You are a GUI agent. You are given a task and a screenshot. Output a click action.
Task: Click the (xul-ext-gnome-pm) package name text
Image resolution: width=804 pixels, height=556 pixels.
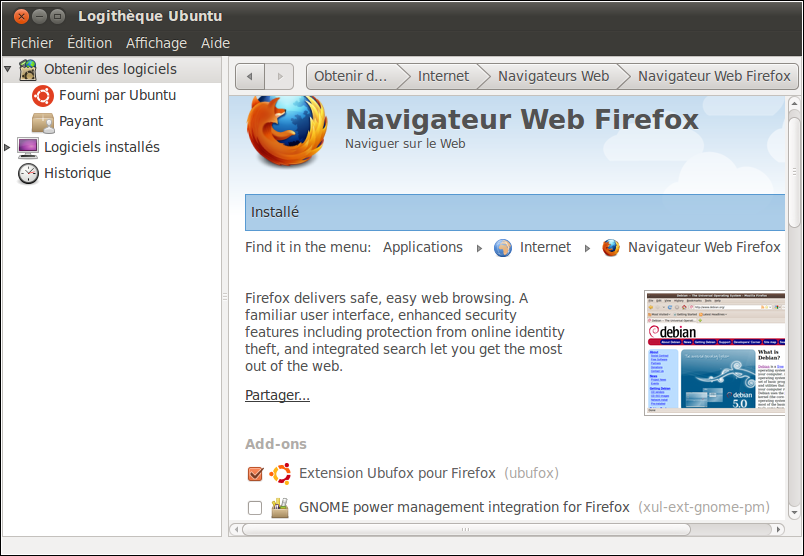point(704,508)
